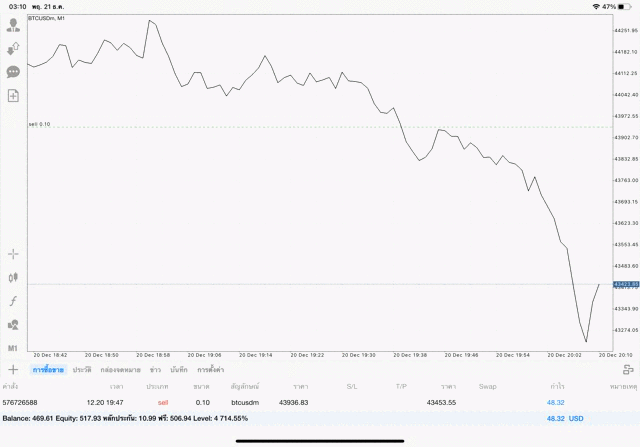Sort positions by กำไร (Profit) column
640x447 pixels.
point(555,386)
